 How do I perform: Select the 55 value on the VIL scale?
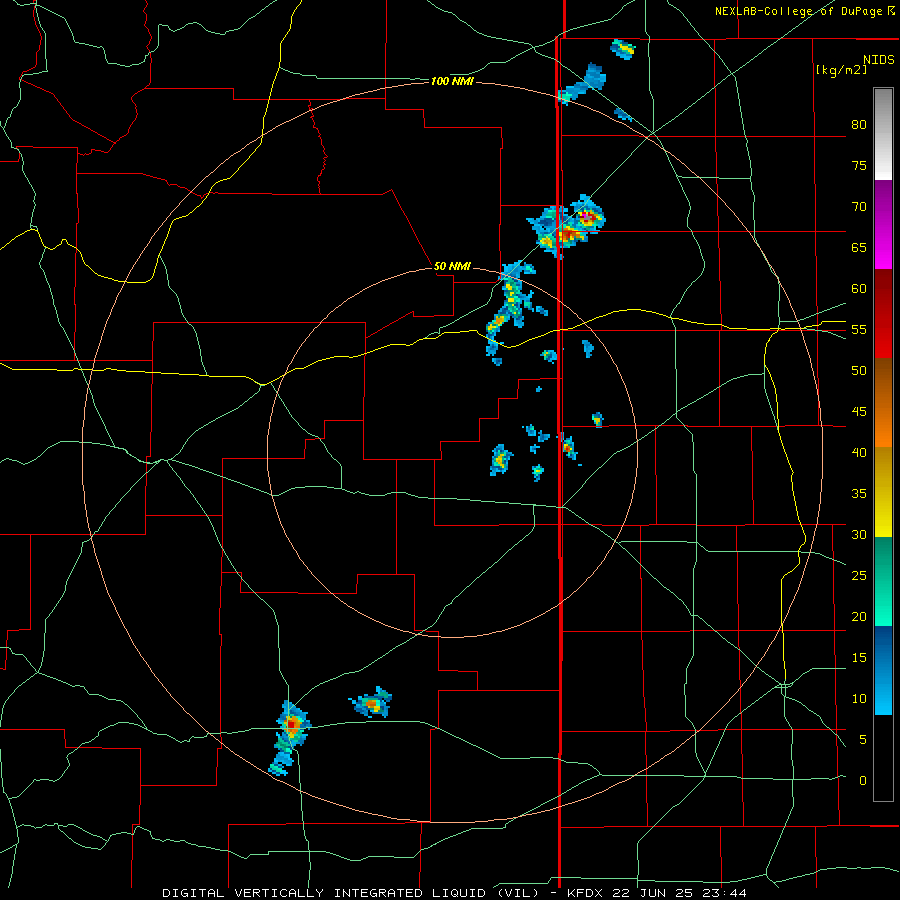(x=859, y=329)
